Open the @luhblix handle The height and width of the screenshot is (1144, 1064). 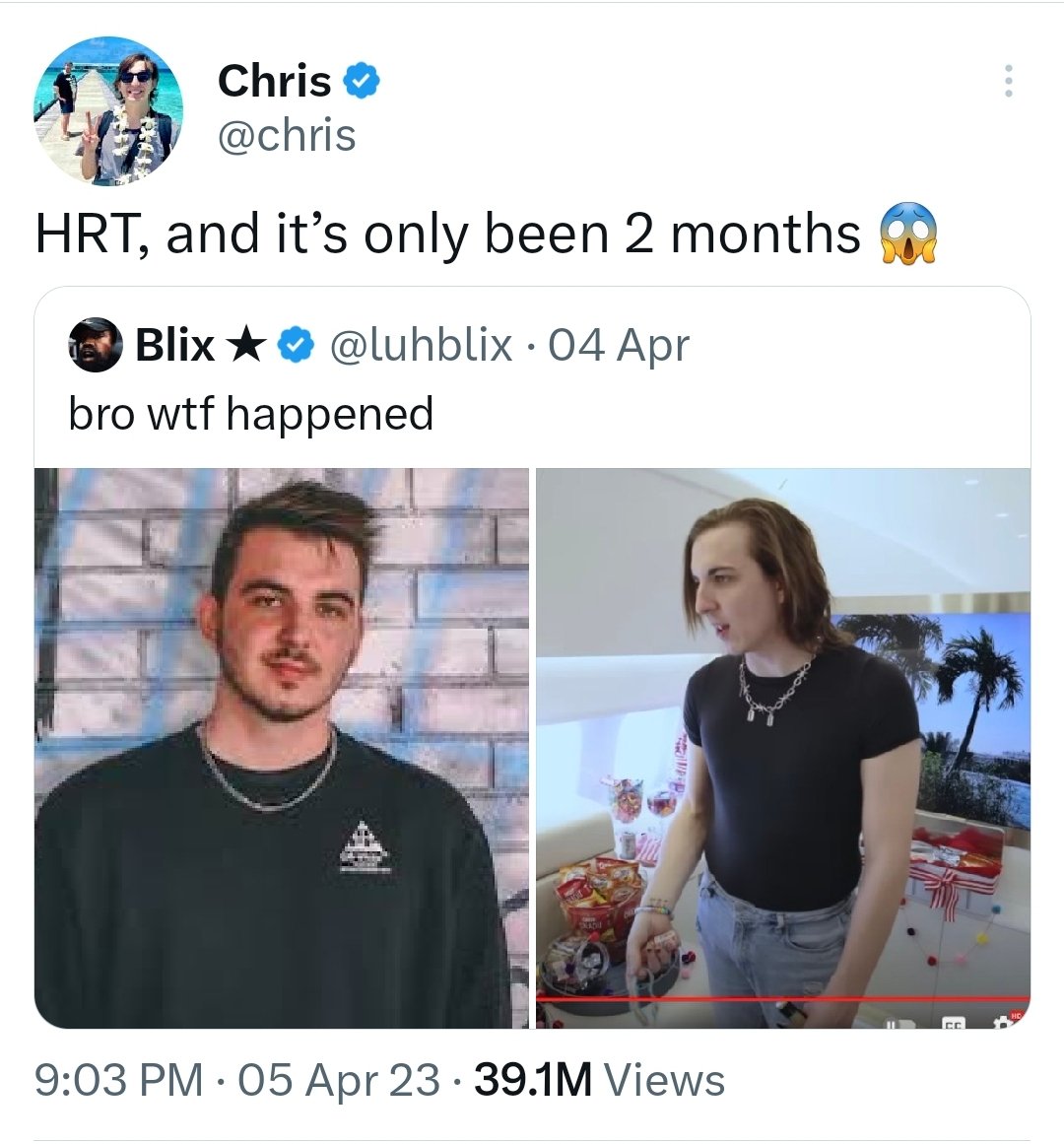(421, 344)
